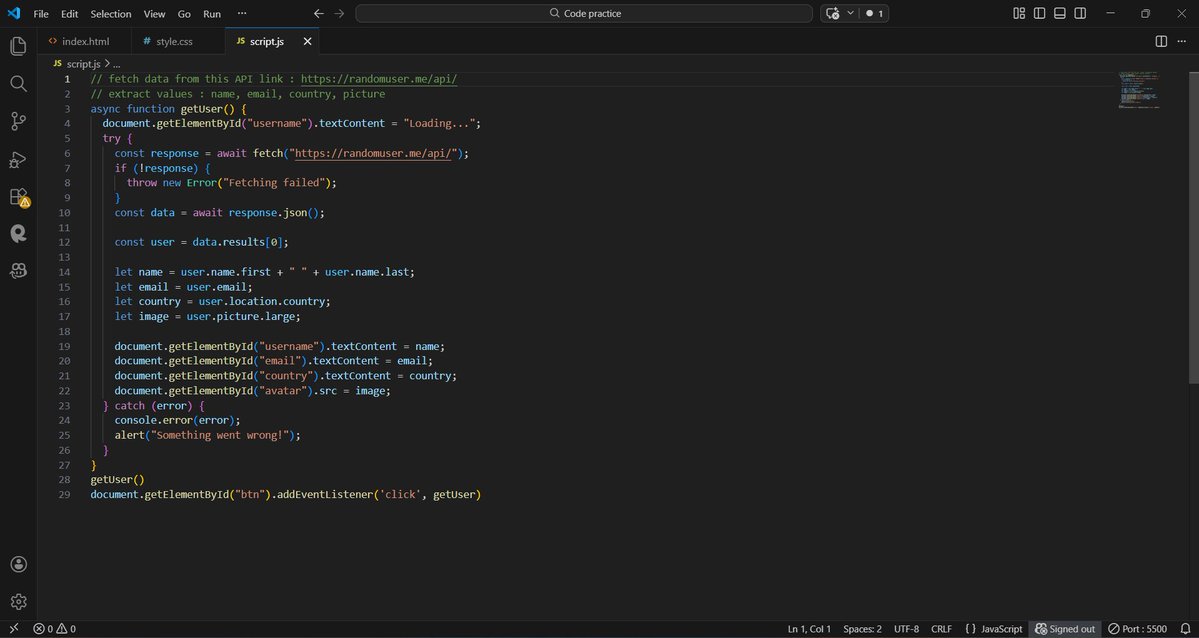Open the Run menu

click(x=212, y=14)
